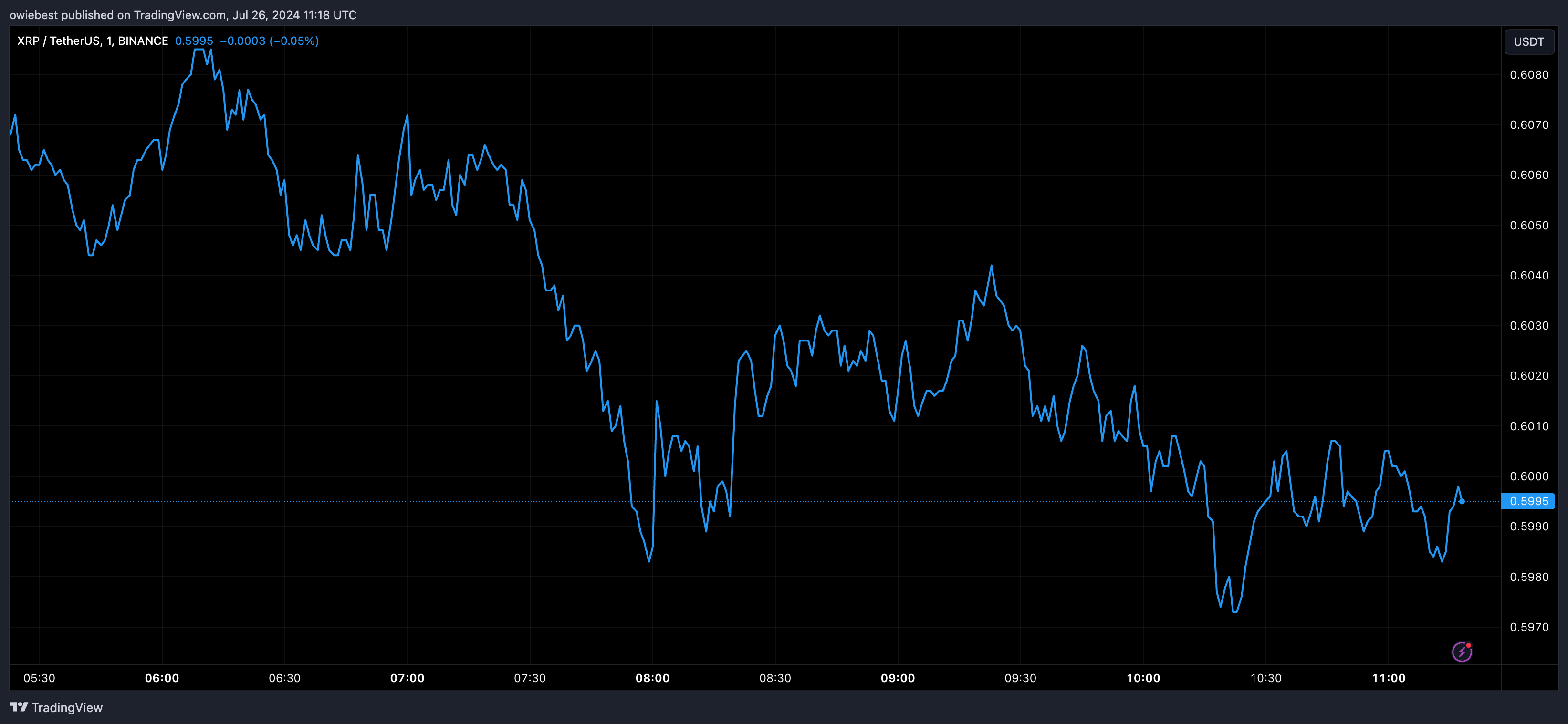Click the 0.5970 price axis label
The width and height of the screenshot is (1568, 724).
coord(1529,627)
